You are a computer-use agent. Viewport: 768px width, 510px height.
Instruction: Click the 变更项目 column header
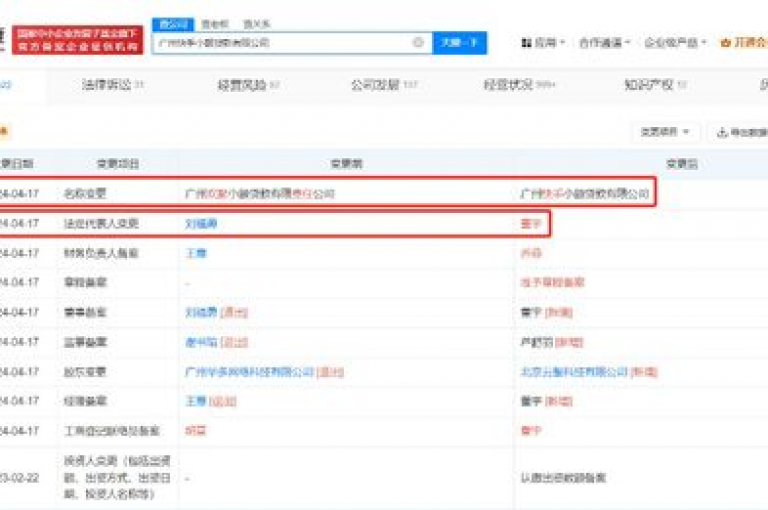click(118, 164)
